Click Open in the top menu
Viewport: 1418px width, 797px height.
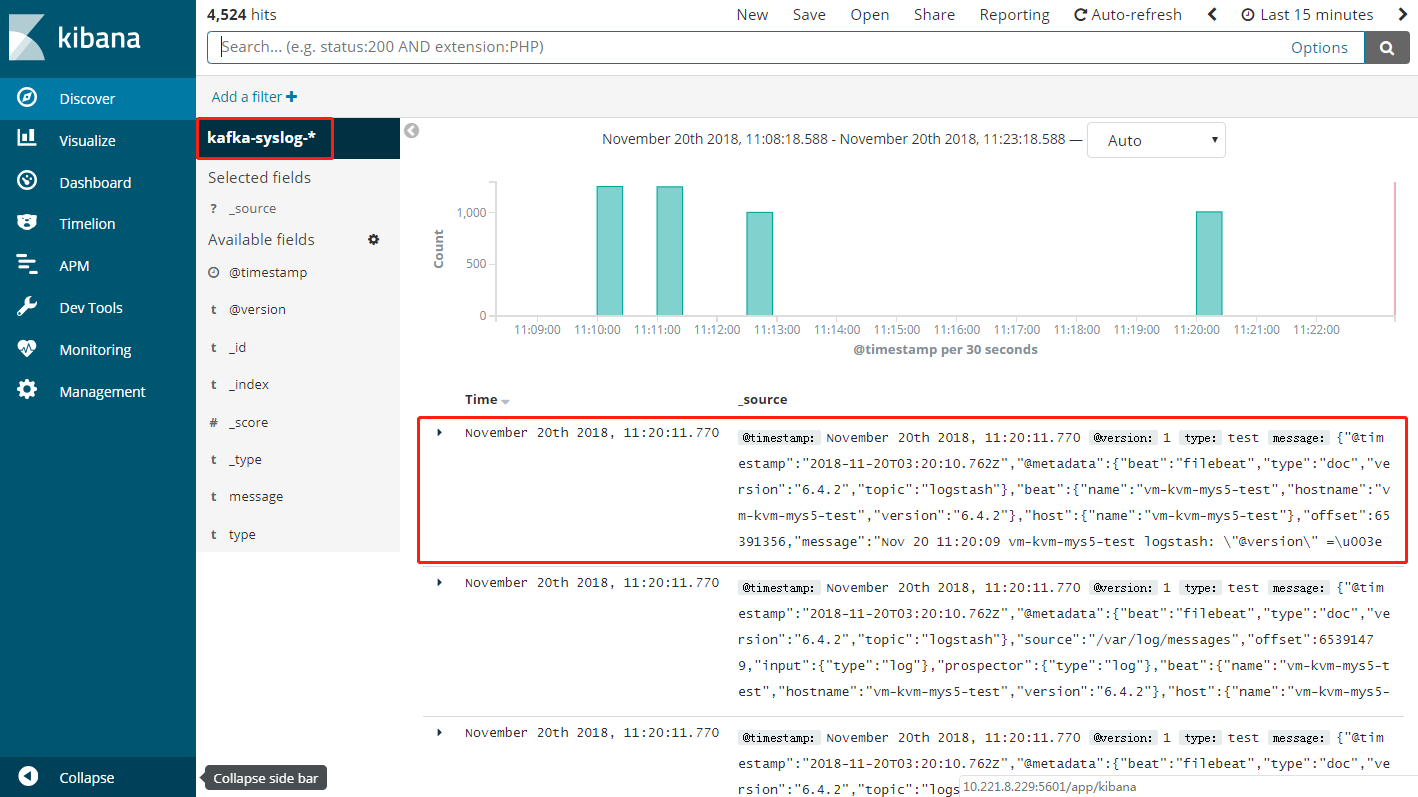[870, 15]
